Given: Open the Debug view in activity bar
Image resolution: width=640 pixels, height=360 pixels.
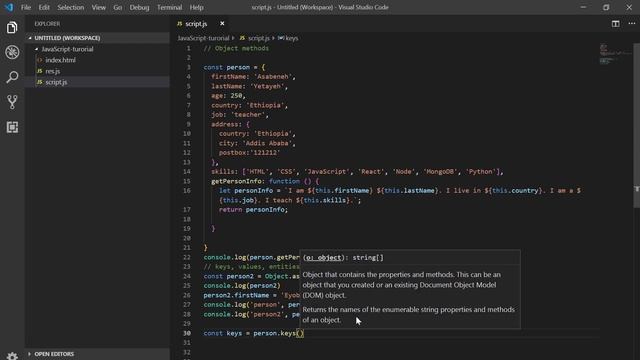Looking at the screenshot, I should [12, 52].
